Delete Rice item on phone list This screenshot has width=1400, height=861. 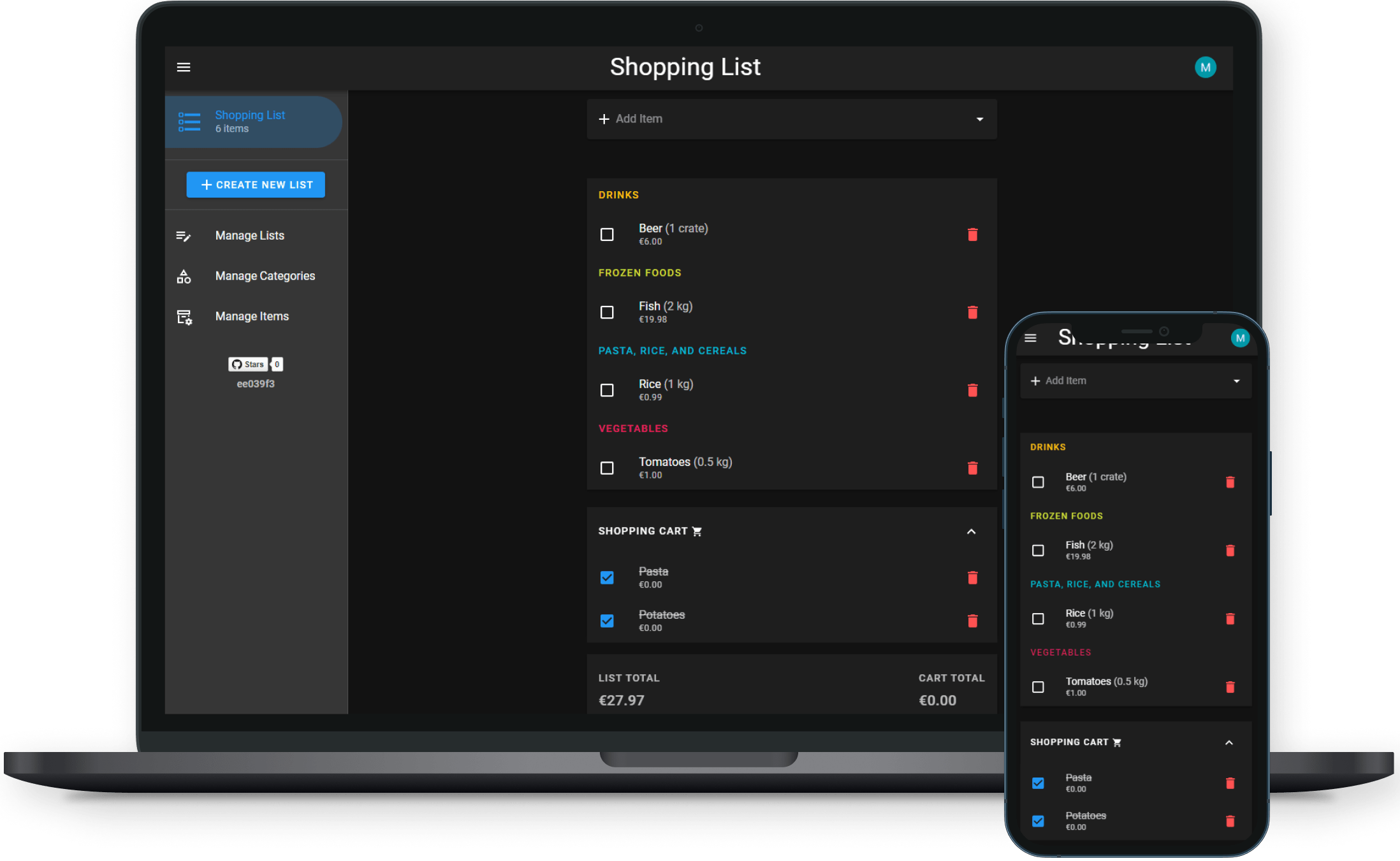tap(1230, 619)
